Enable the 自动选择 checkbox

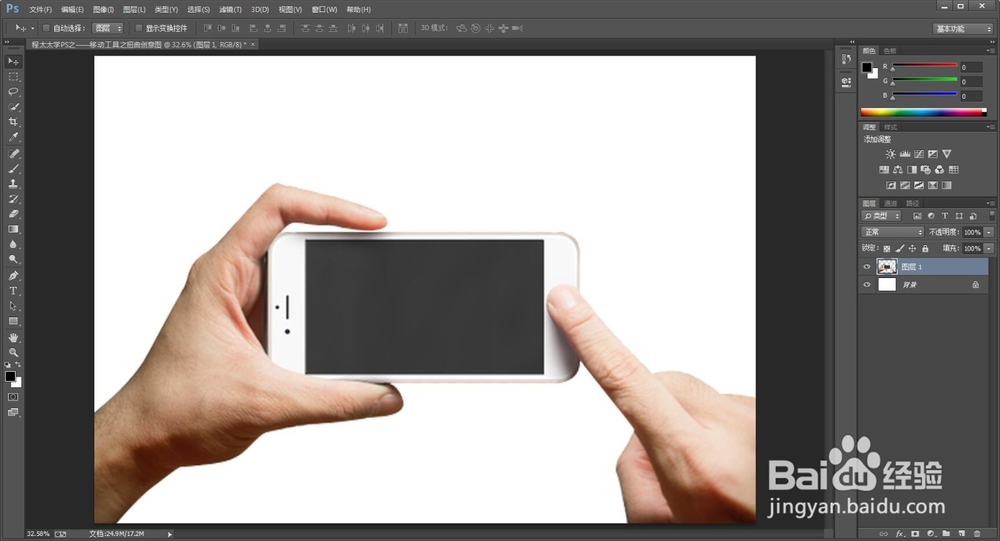tap(46, 28)
